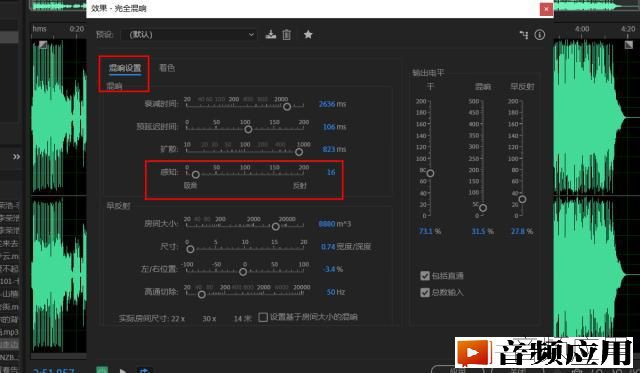Open the channel map routing icon
Viewport: 640px width, 373px height.
(524, 35)
